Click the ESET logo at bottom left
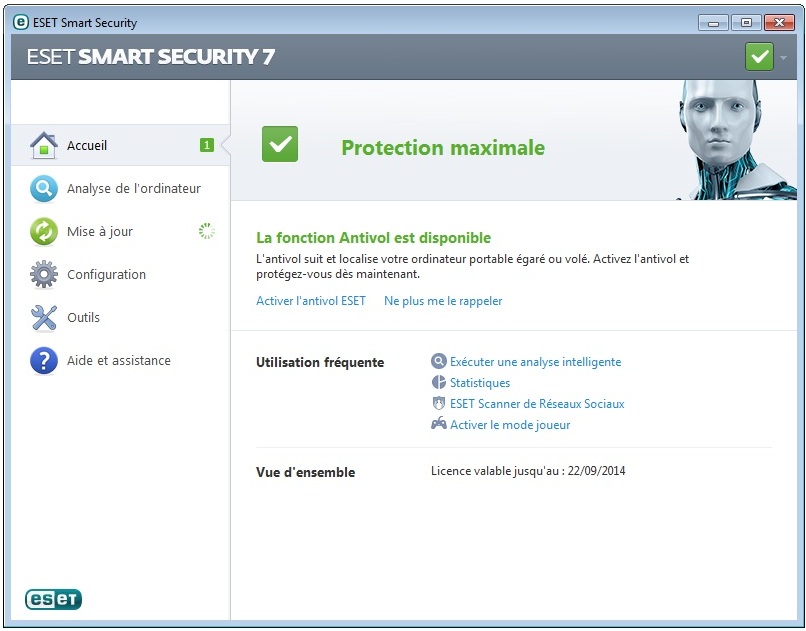Image resolution: width=806 pixels, height=631 pixels. tap(53, 599)
